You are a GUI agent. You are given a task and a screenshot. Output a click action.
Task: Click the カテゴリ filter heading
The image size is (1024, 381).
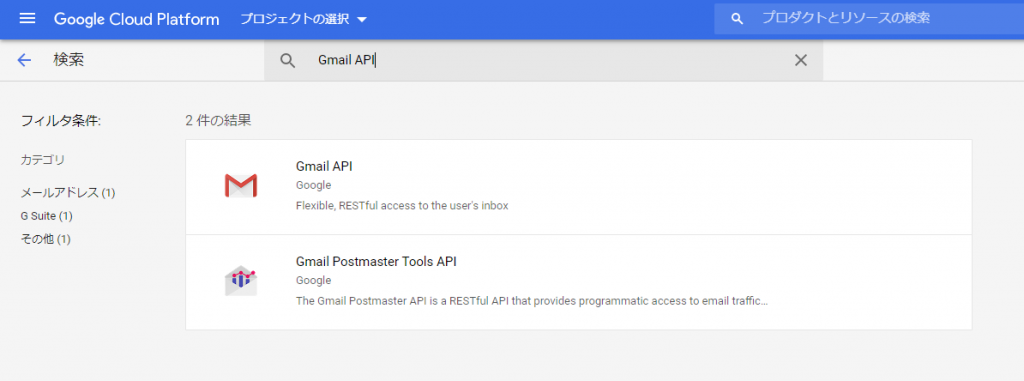pos(43,159)
